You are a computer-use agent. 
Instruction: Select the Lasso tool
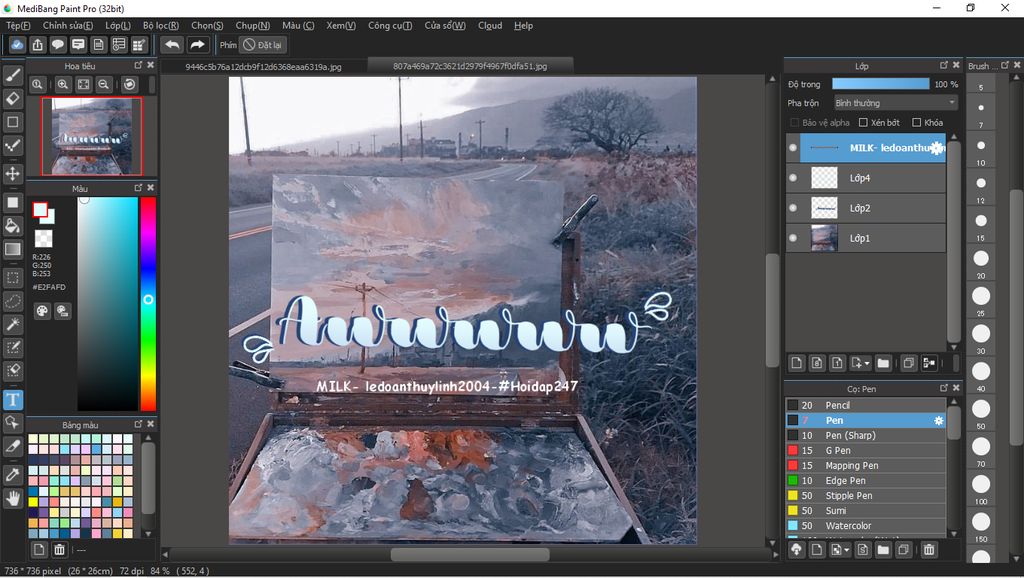12,301
